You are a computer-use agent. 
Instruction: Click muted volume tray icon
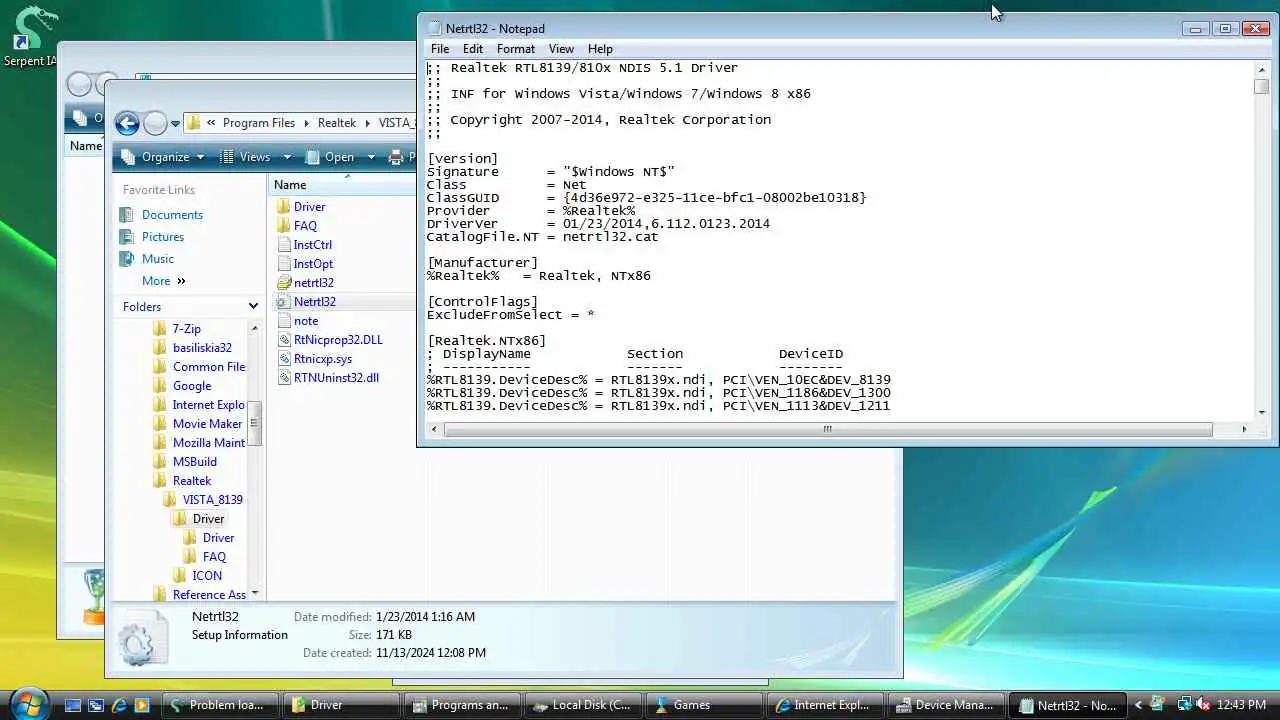tap(1203, 705)
